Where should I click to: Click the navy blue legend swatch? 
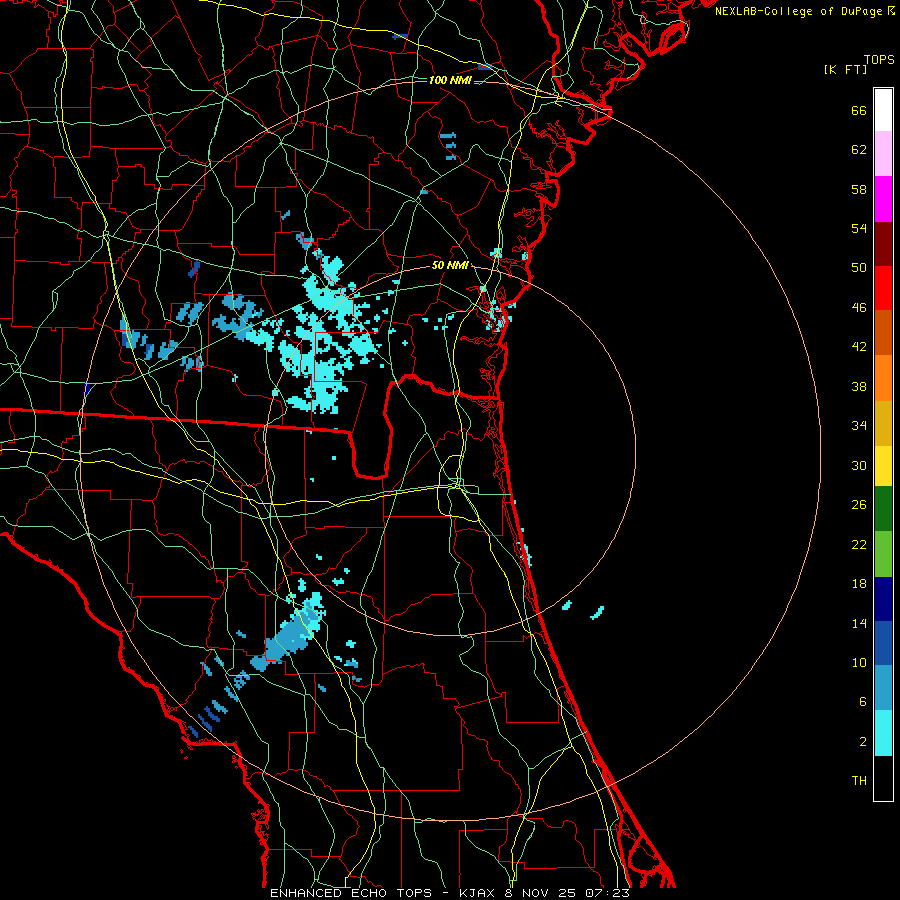coord(883,599)
